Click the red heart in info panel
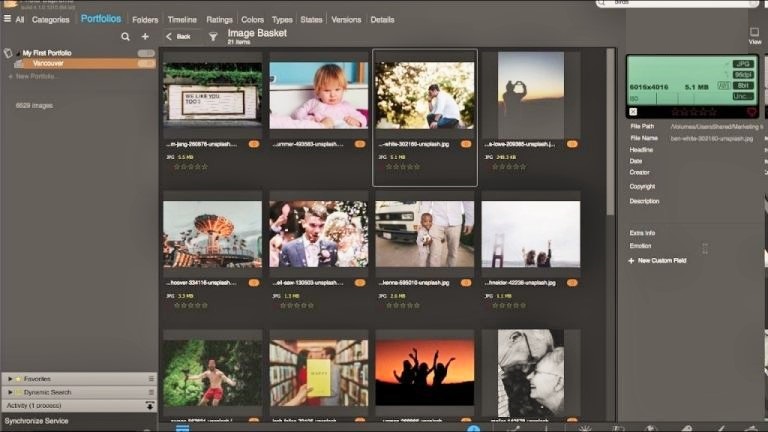Image resolution: width=768 pixels, height=432 pixels. 751,112
